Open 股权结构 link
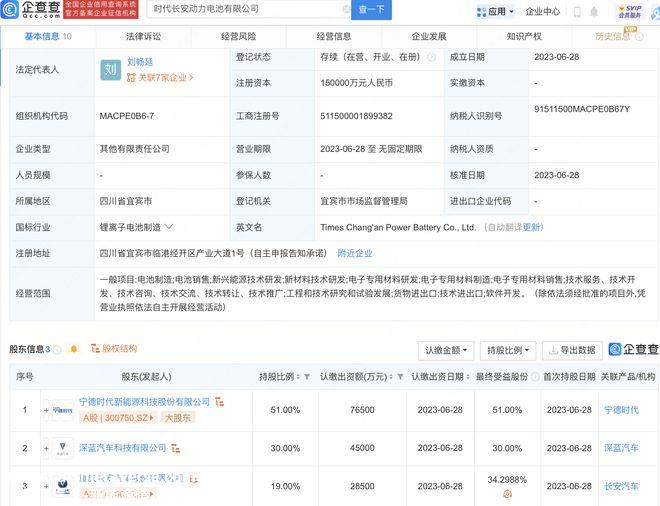 click(x=114, y=349)
